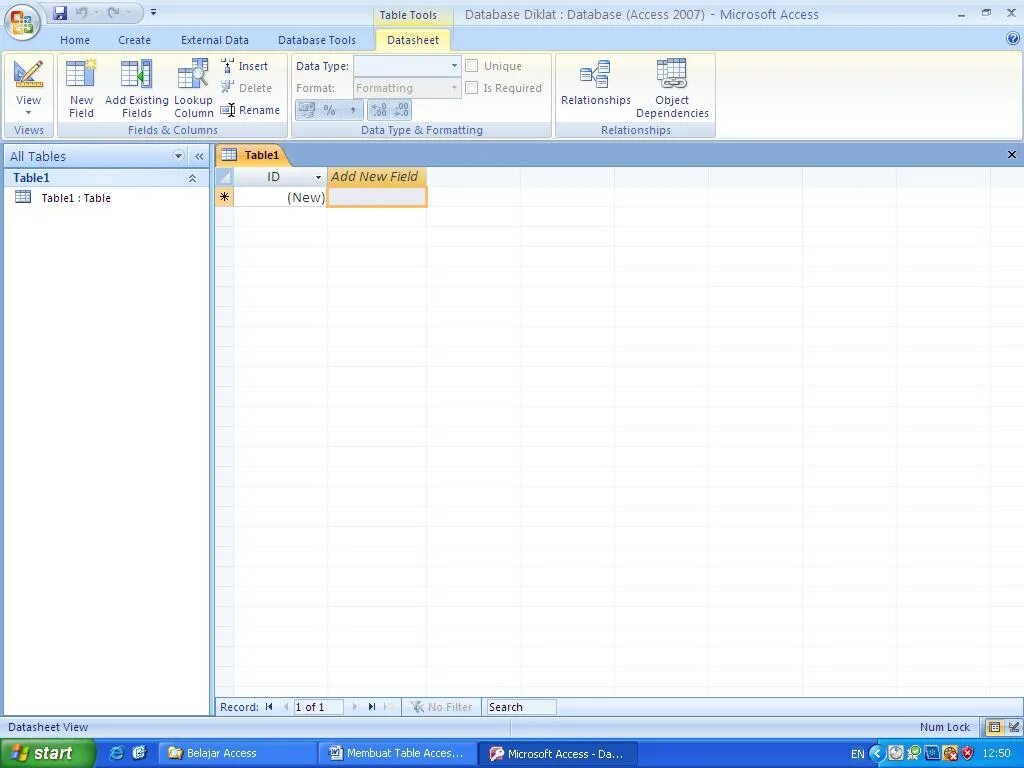
Task: Click the select-all corner of datasheet
Action: tap(224, 176)
